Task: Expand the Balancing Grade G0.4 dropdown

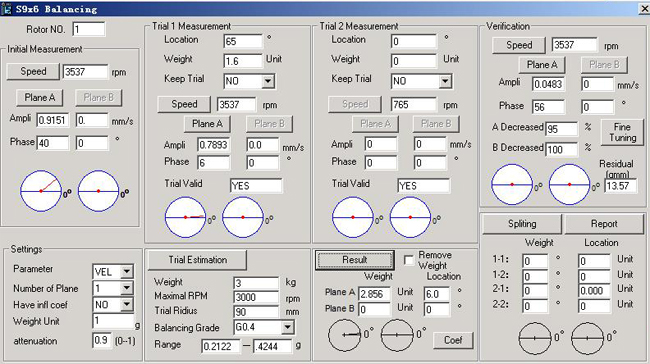Action: [287, 328]
